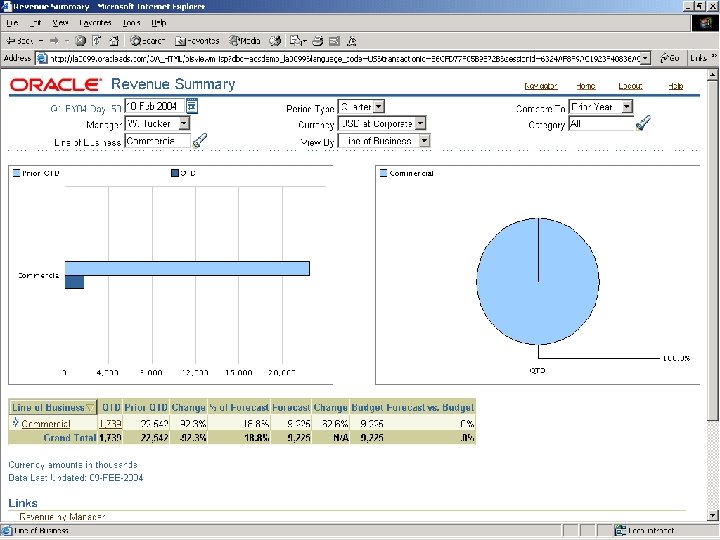The height and width of the screenshot is (540, 720).
Task: Click the Go button next to address bar
Action: tap(670, 58)
